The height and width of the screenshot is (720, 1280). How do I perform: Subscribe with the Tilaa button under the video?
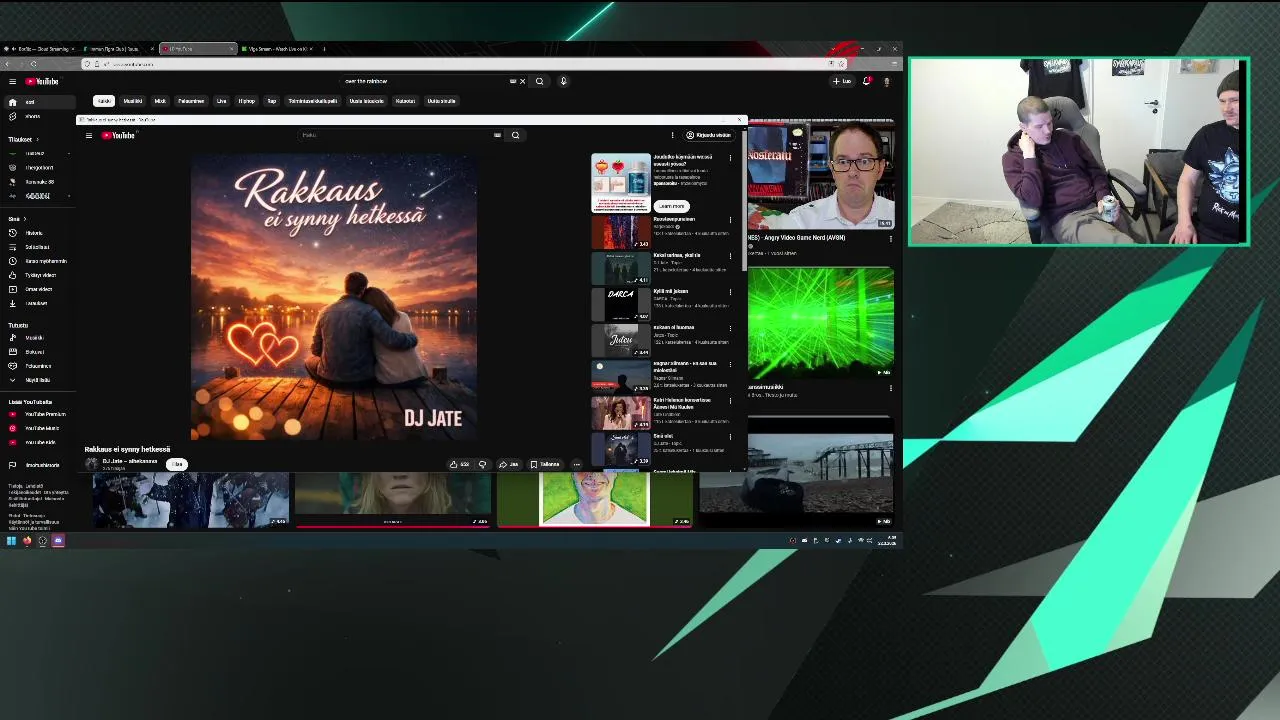click(x=177, y=464)
